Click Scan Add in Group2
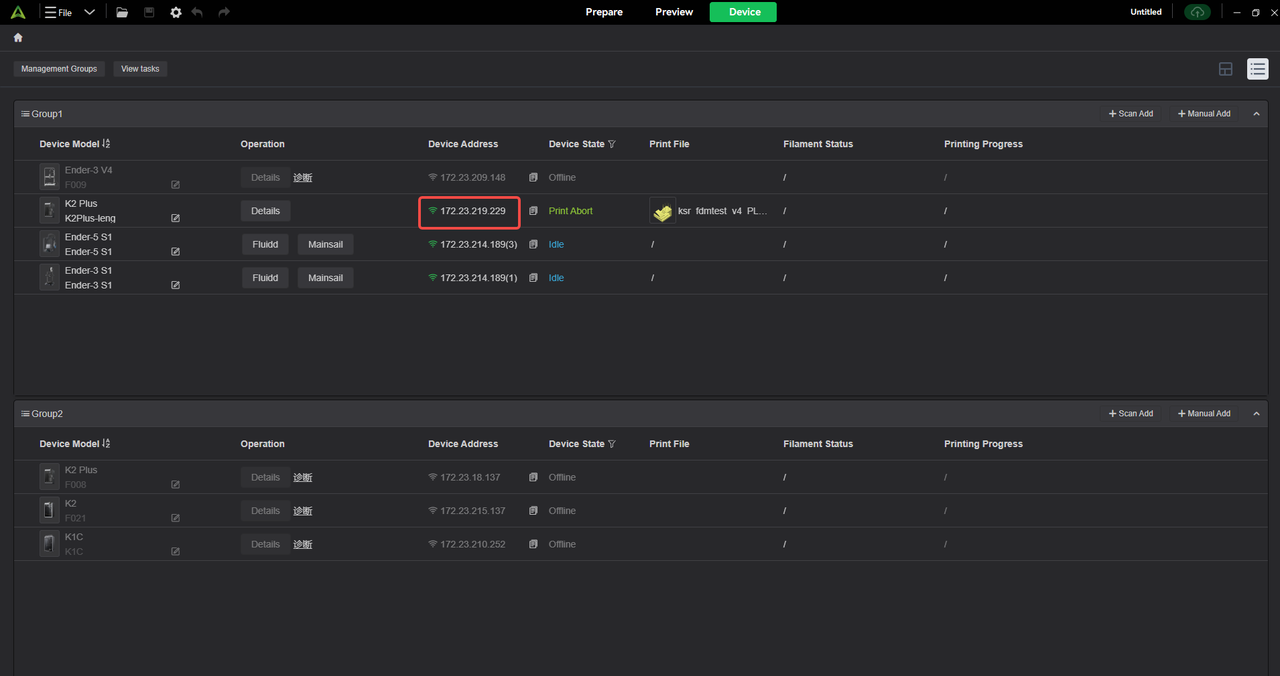Viewport: 1280px width, 676px height. click(x=1131, y=414)
